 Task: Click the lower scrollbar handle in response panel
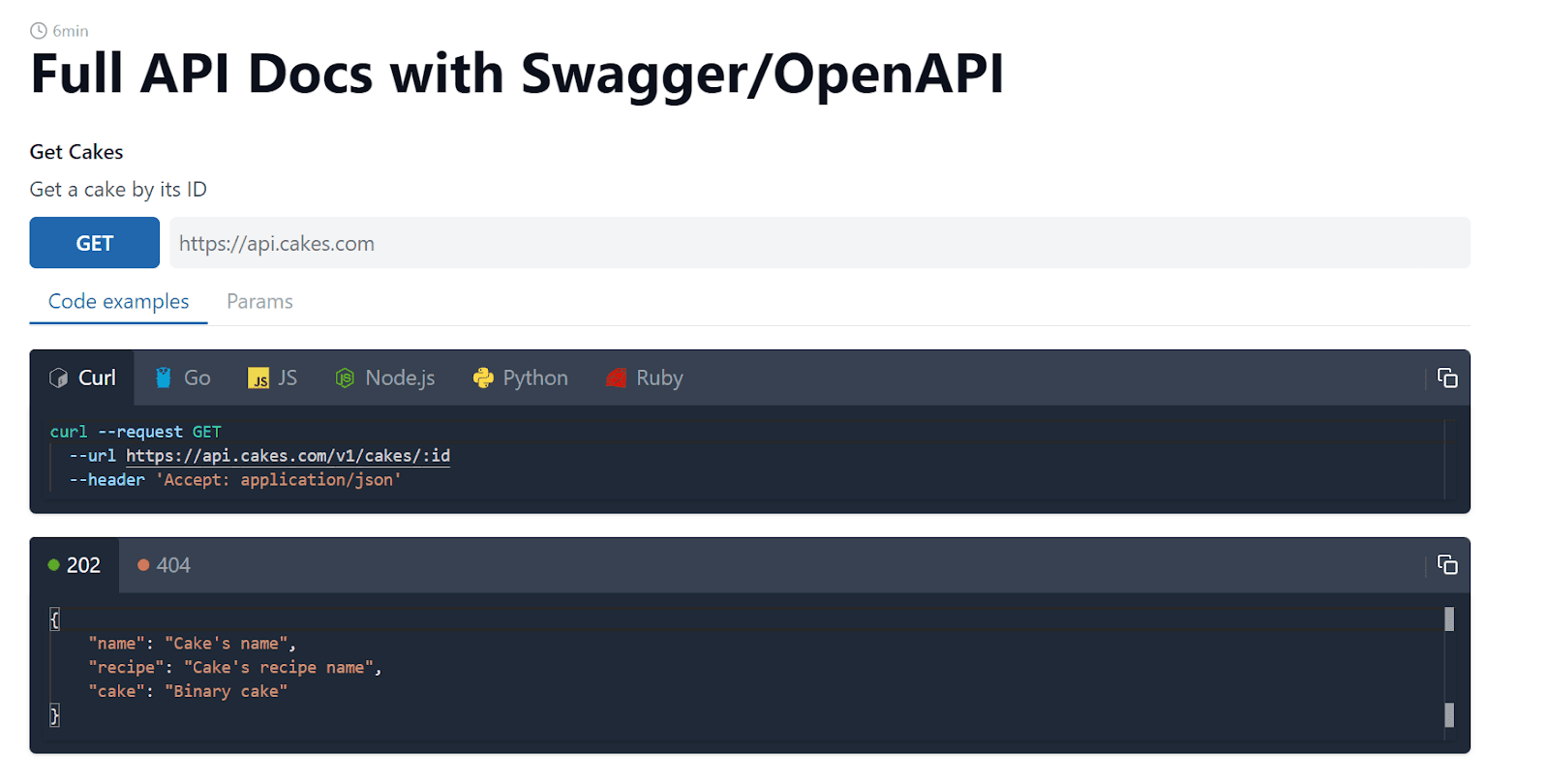coord(1449,715)
